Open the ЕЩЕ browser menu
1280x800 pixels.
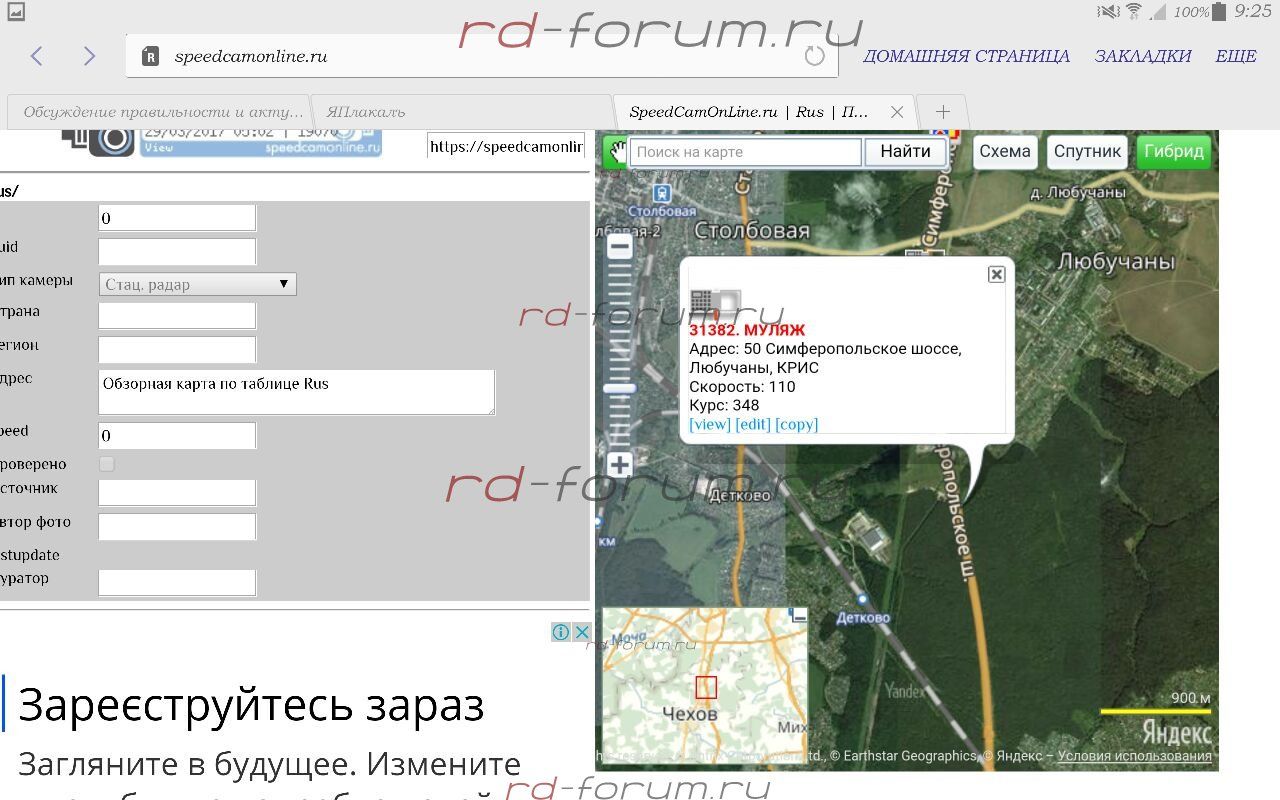click(1235, 56)
